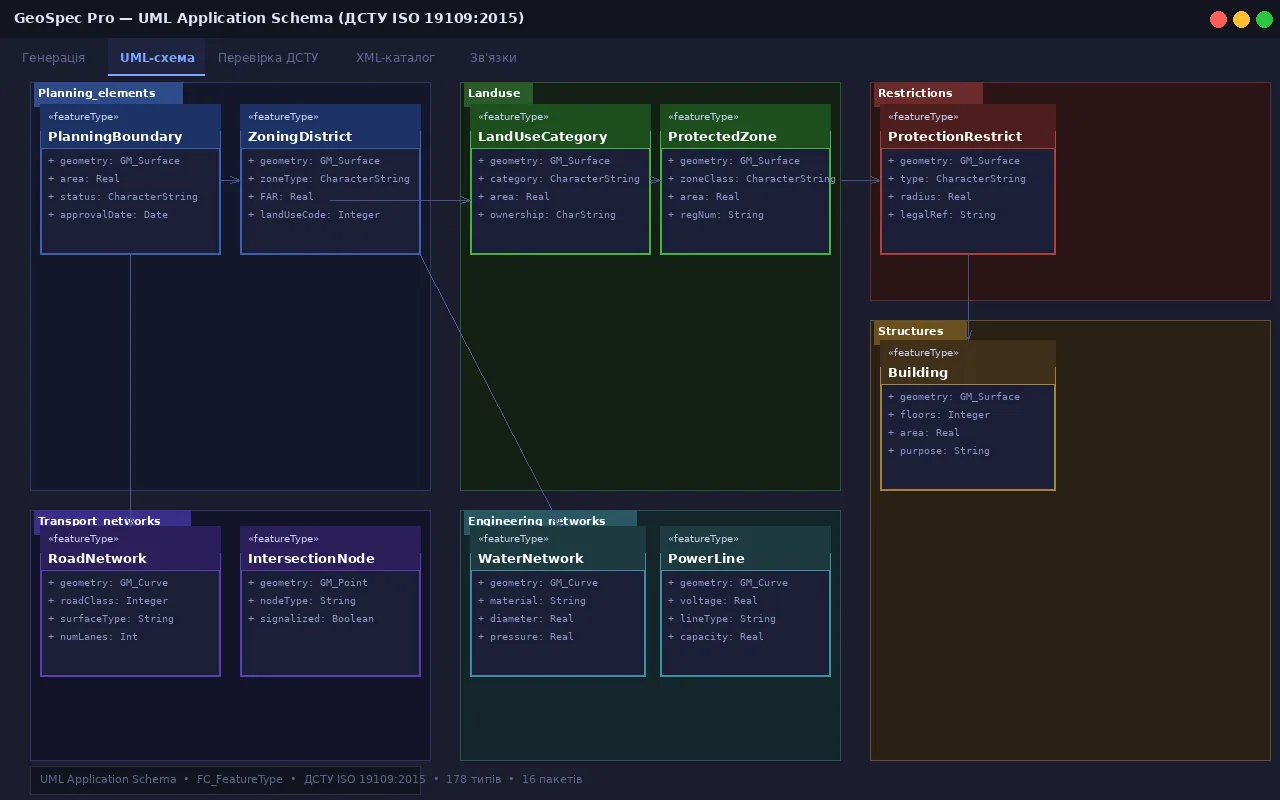The width and height of the screenshot is (1280, 800).
Task: Click the radius: Real attribute
Action: [x=930, y=197]
